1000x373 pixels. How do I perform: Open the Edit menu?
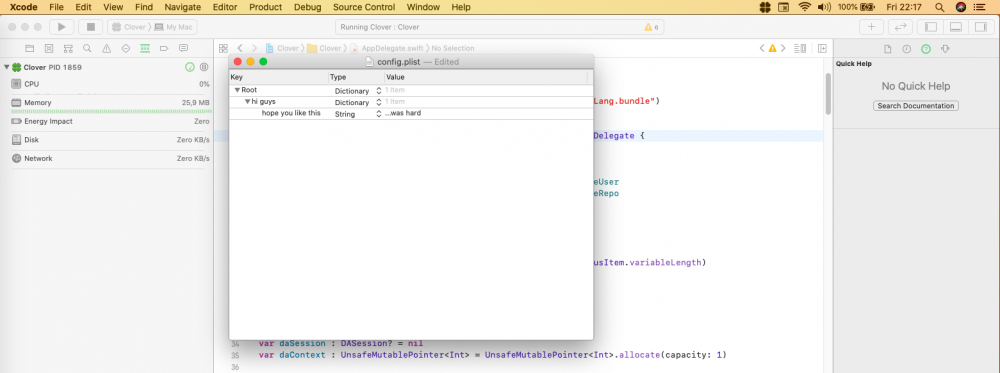click(x=84, y=7)
